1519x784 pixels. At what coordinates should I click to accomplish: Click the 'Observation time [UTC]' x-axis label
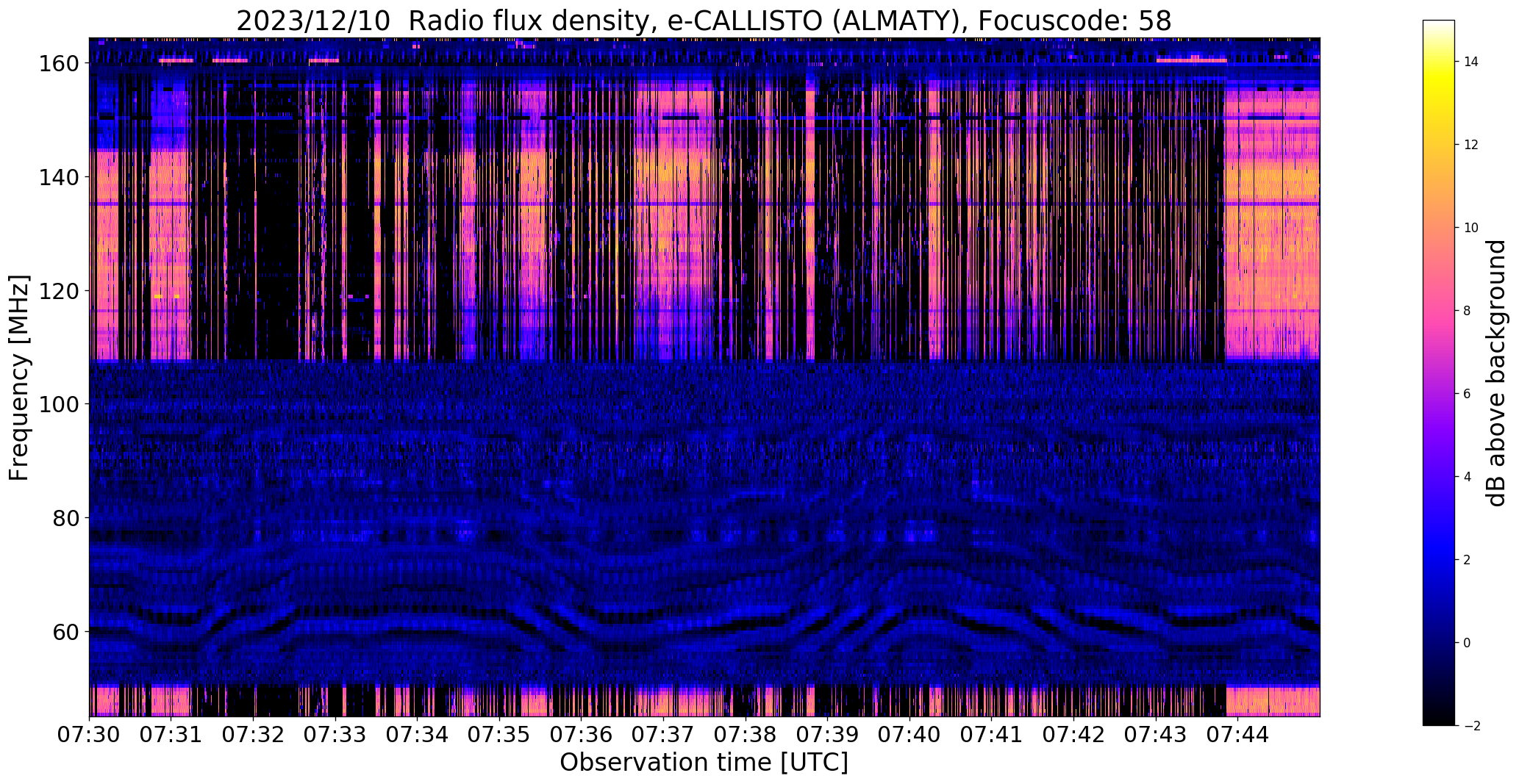click(704, 763)
